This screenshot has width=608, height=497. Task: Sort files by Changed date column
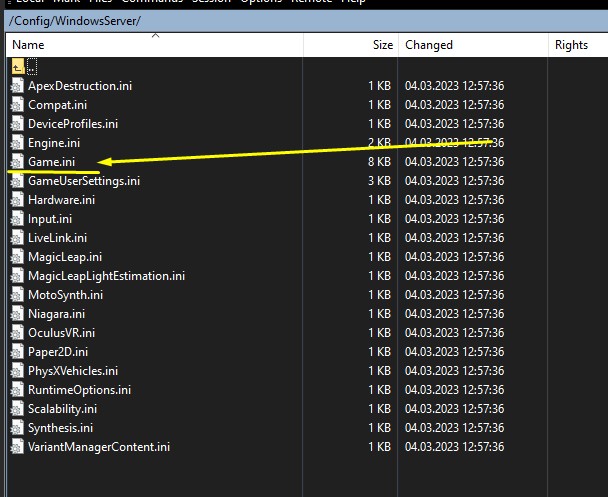428,45
